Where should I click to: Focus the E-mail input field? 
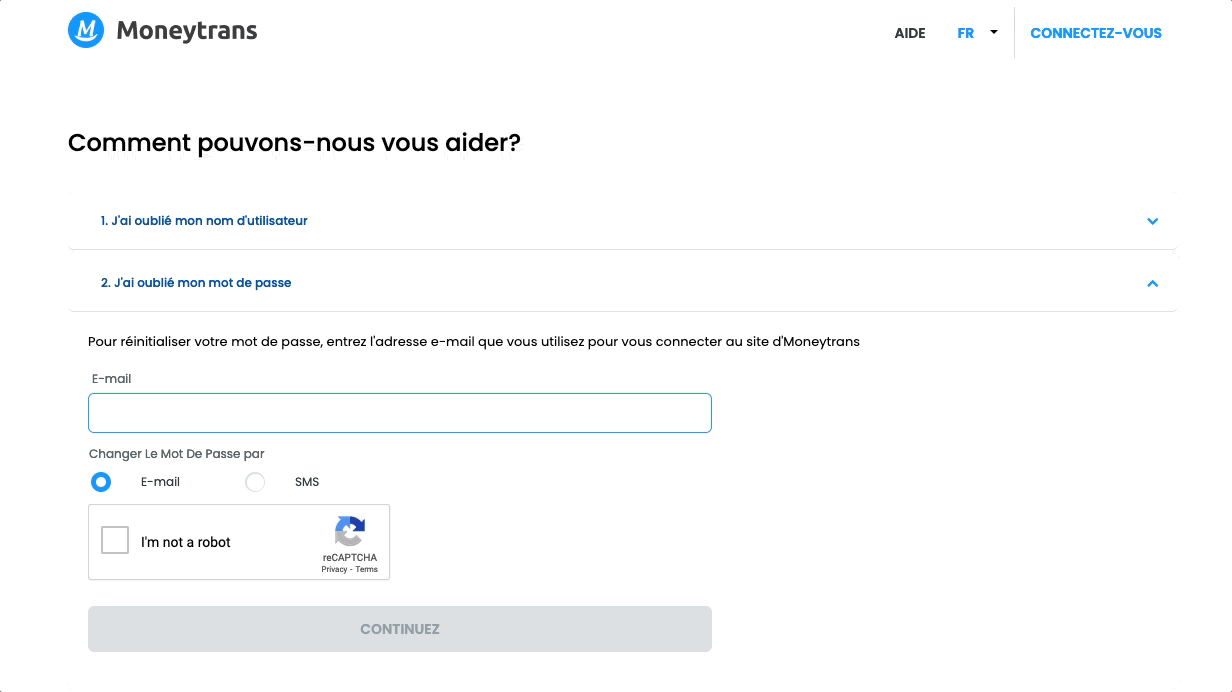click(x=400, y=413)
